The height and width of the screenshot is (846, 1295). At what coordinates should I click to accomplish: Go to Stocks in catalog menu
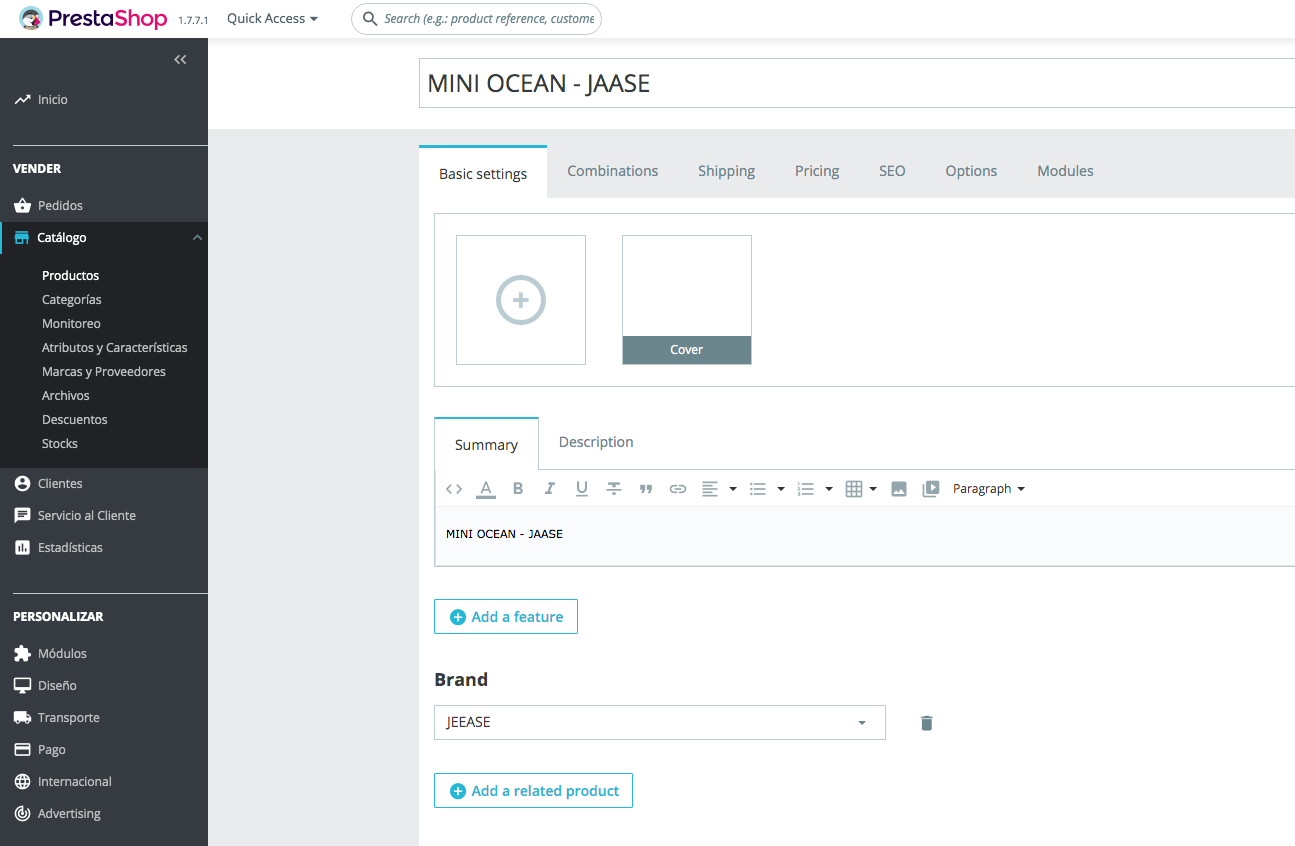coord(60,443)
